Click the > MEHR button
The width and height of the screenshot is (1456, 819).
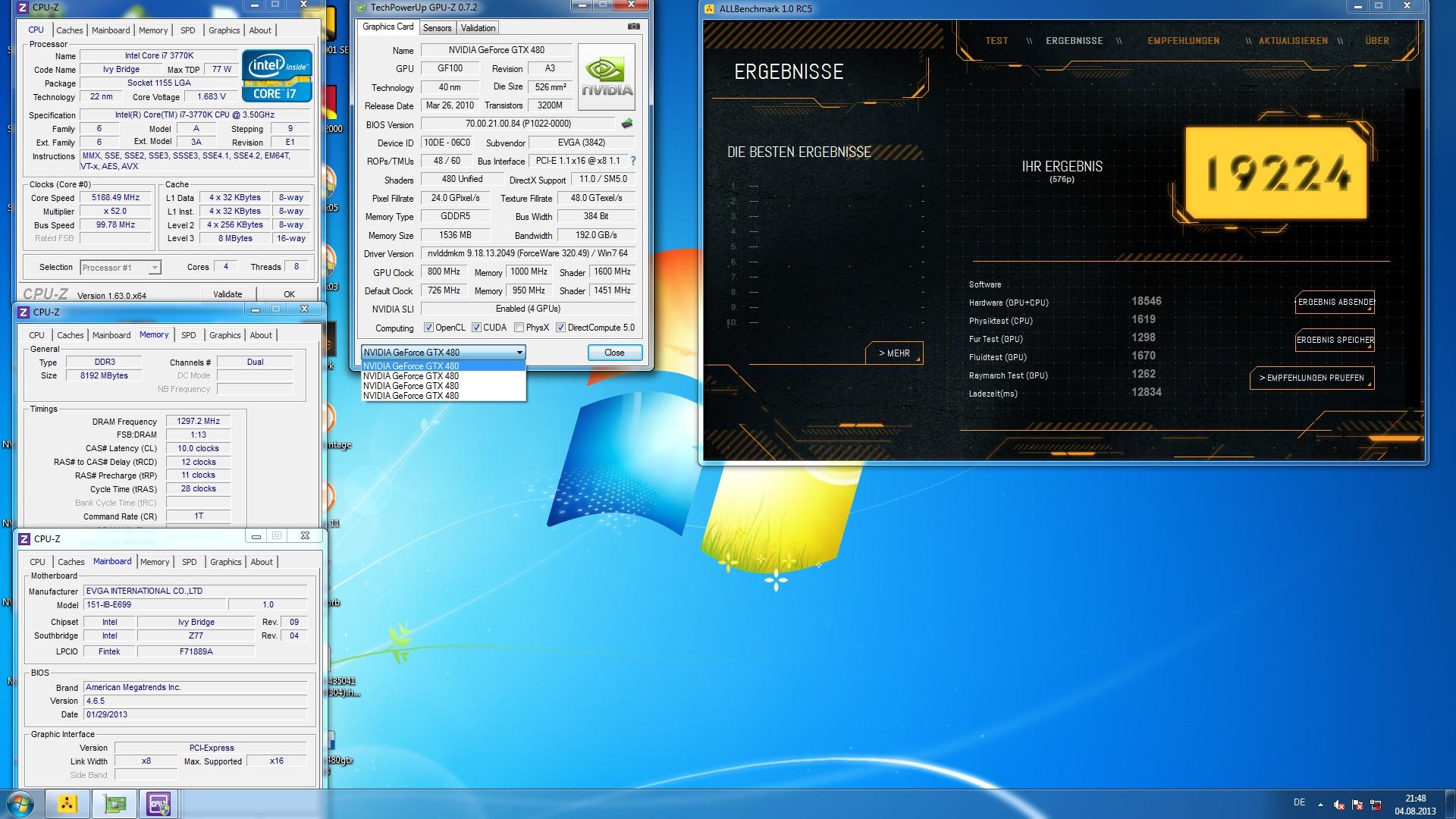point(894,353)
